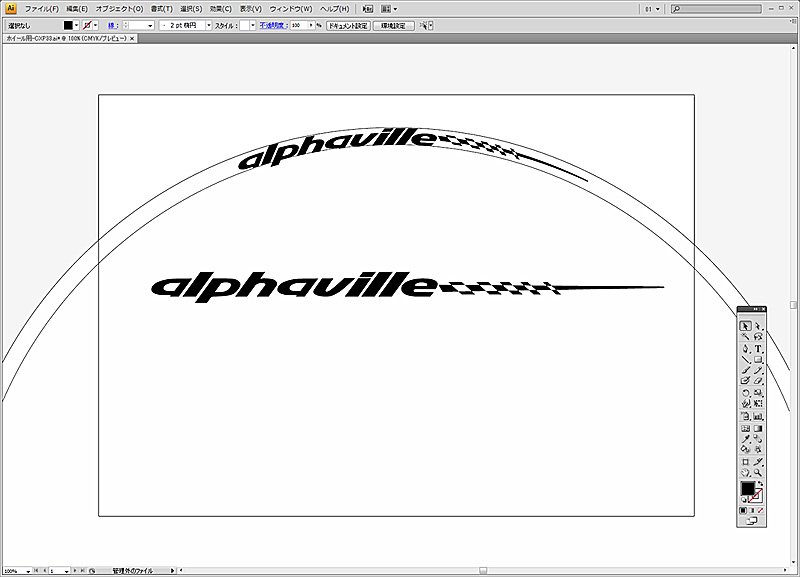Choose the Magic Wand tool
This screenshot has width=800, height=577.
click(x=745, y=337)
